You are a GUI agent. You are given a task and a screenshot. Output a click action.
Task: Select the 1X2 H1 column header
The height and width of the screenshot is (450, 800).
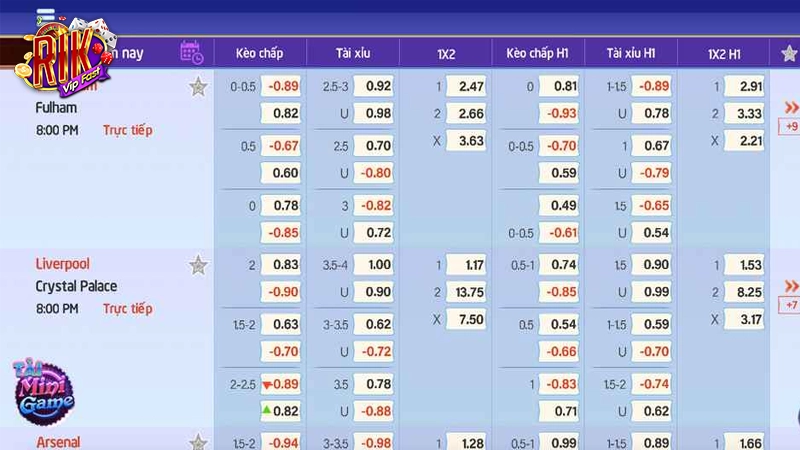click(723, 54)
